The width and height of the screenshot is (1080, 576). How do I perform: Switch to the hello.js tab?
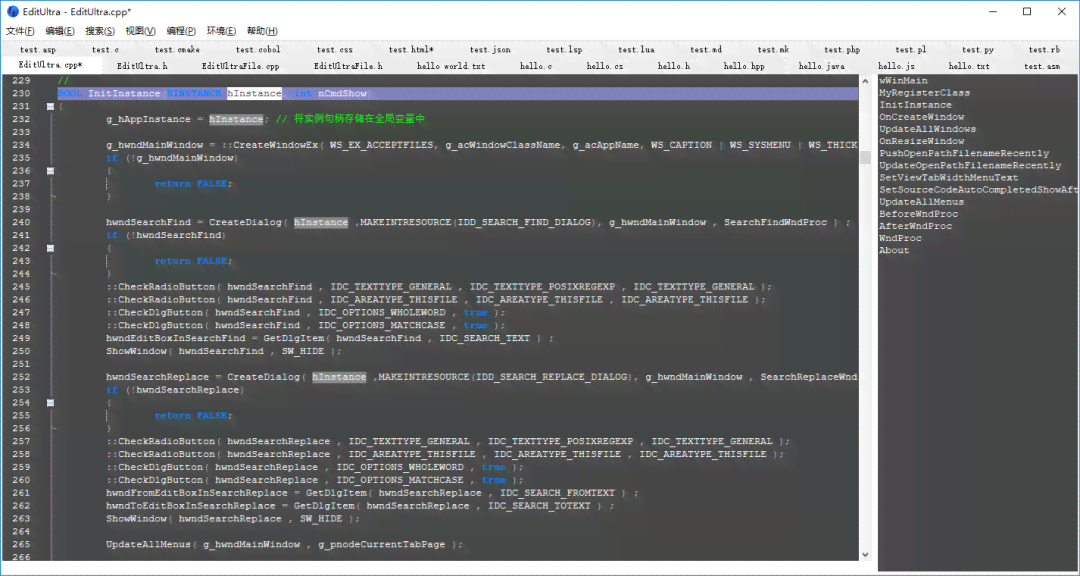[x=896, y=66]
